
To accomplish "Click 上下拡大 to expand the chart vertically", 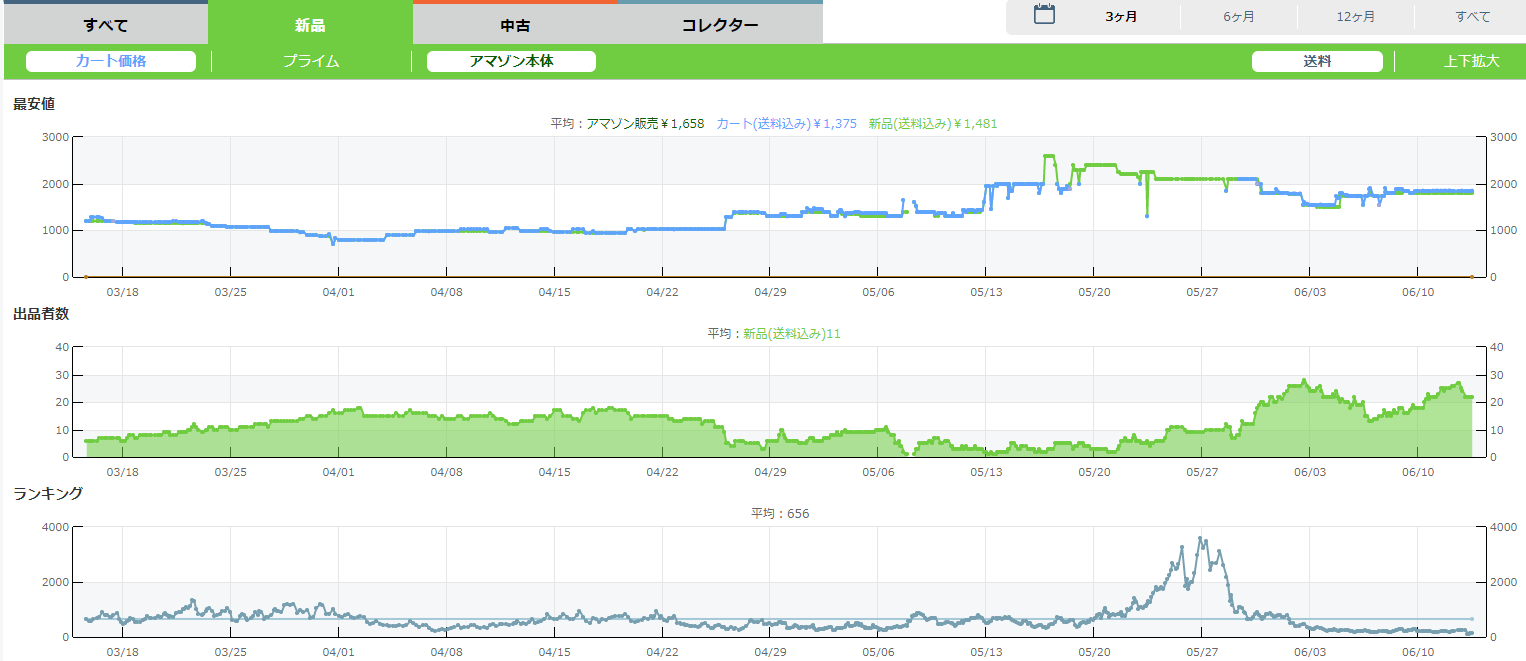I will [x=1471, y=61].
